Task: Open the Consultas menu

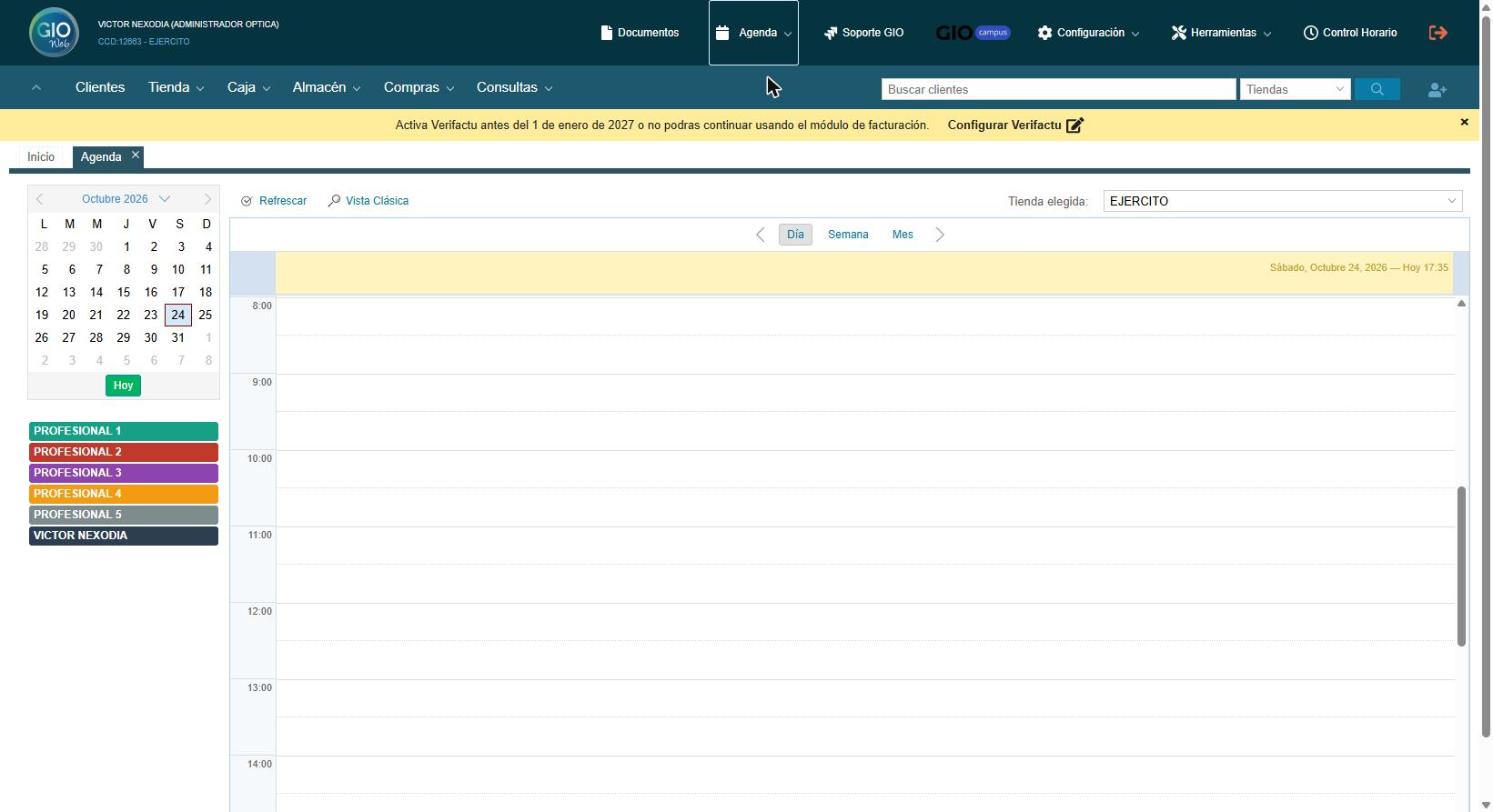Action: point(515,88)
